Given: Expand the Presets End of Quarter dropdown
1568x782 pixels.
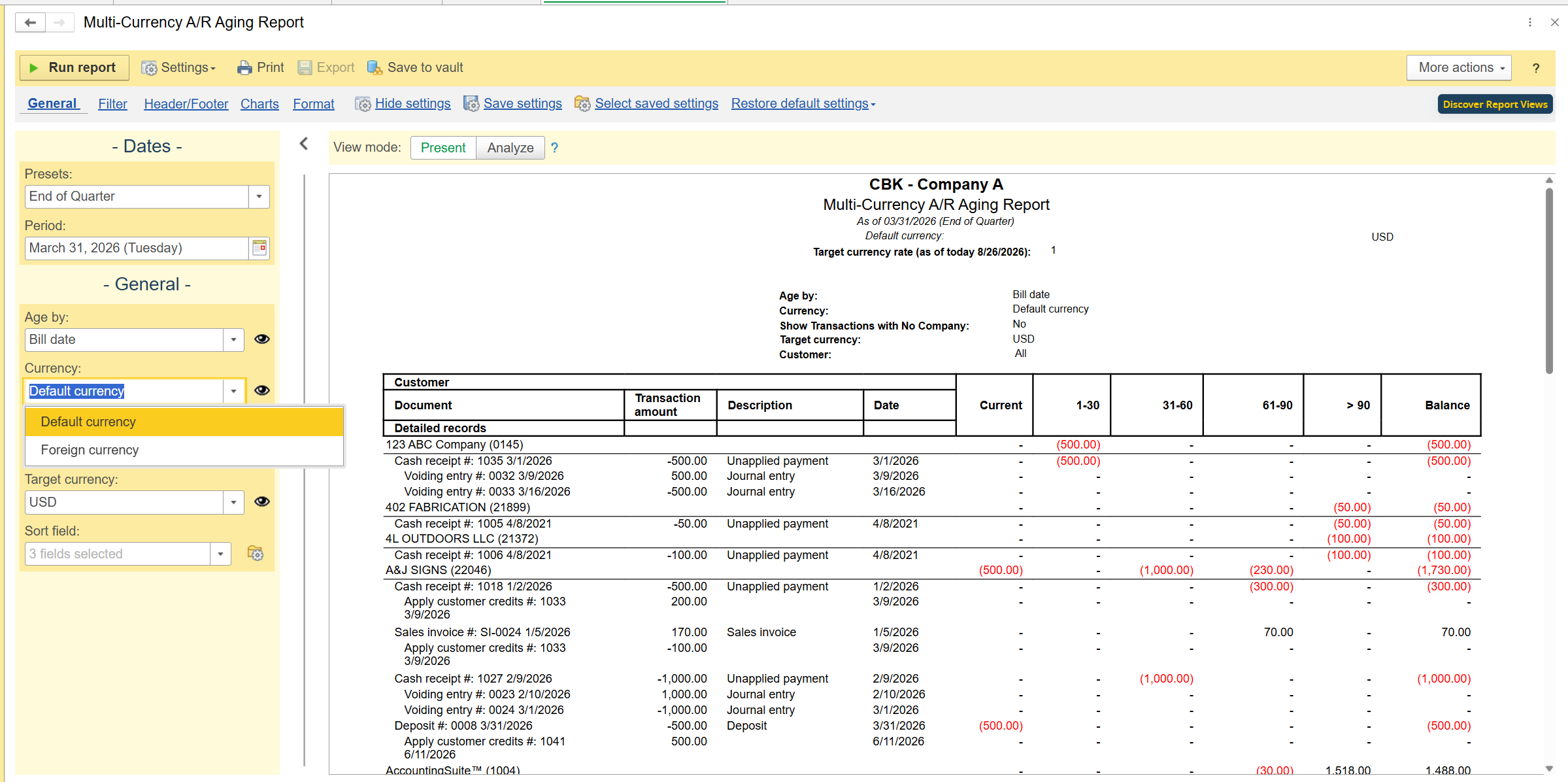Looking at the screenshot, I should click(x=259, y=196).
